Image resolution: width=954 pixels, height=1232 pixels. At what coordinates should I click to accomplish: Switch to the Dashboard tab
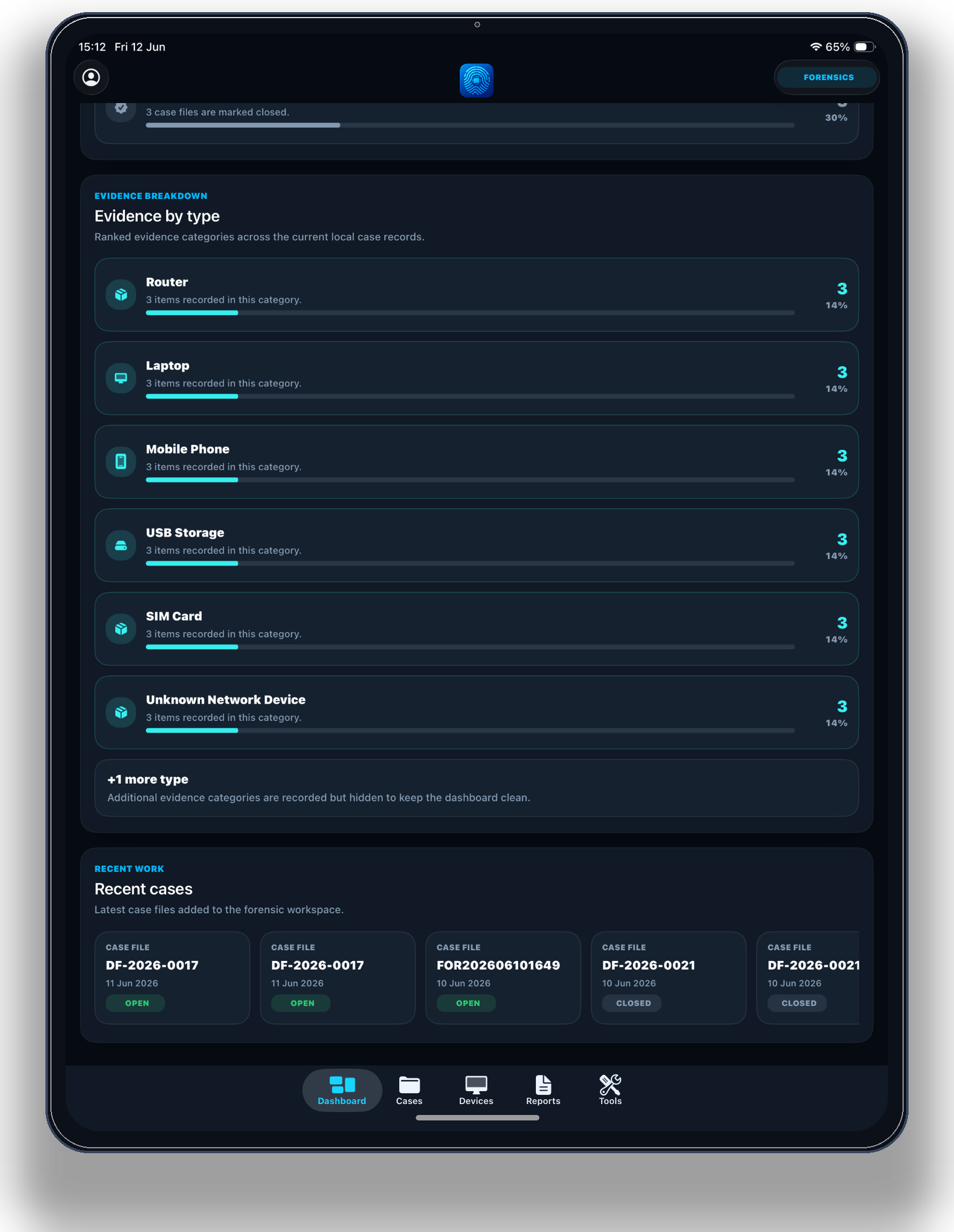(342, 1090)
